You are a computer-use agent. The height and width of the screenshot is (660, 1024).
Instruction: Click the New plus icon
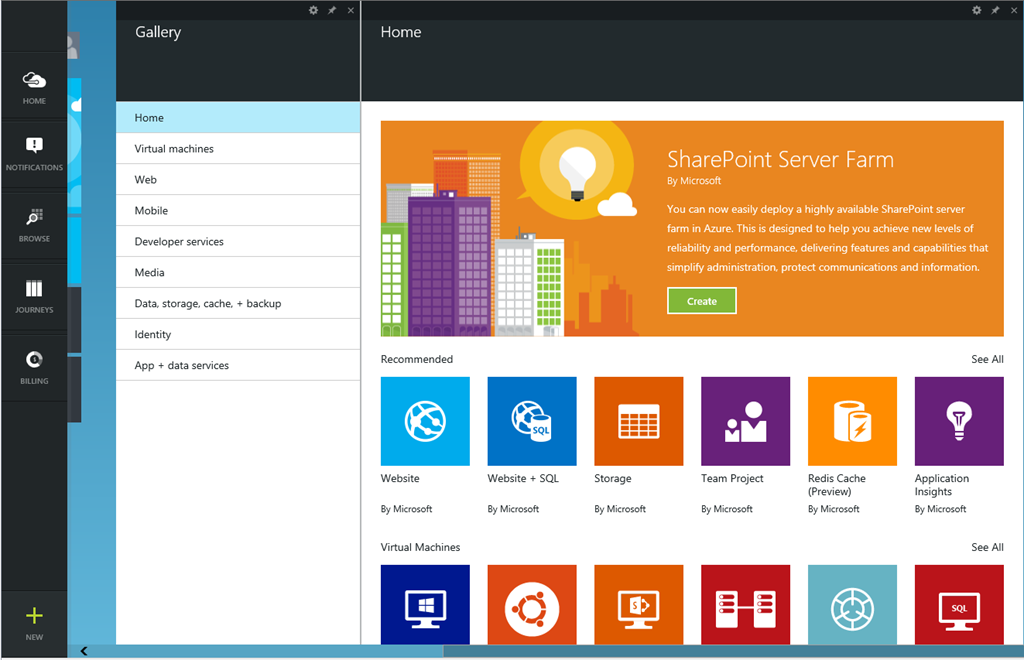point(34,616)
